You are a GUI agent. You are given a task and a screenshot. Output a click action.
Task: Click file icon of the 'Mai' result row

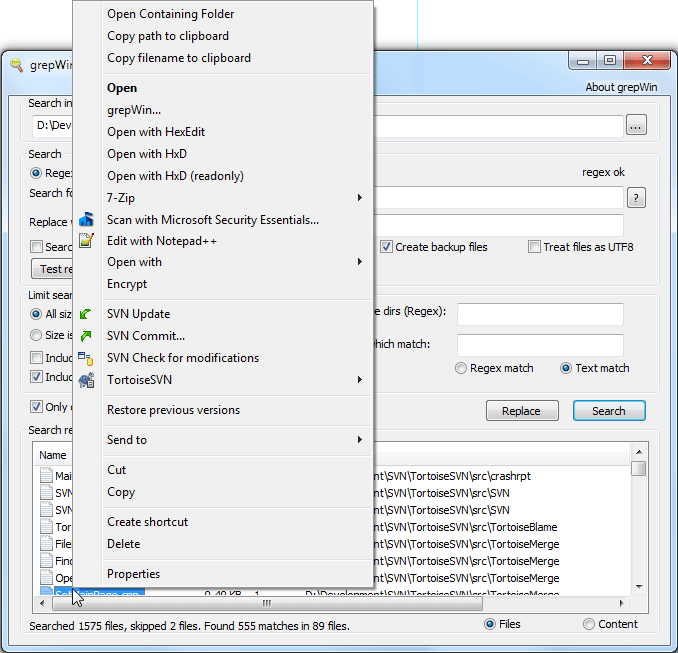click(x=46, y=475)
